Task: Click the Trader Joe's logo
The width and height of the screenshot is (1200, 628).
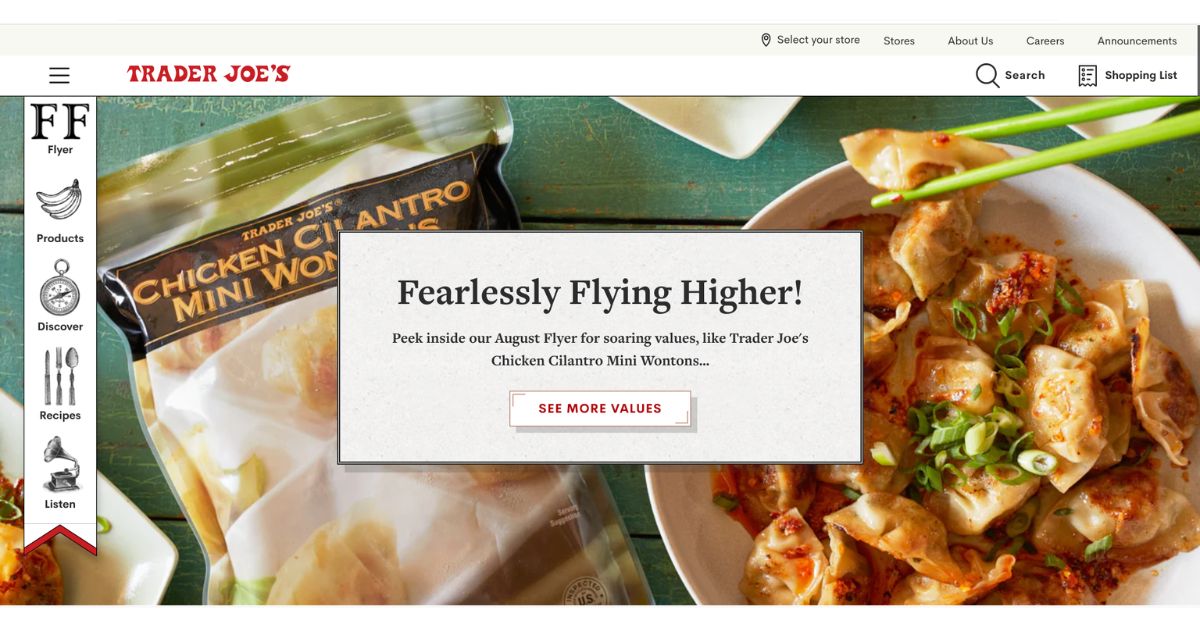Action: (209, 74)
